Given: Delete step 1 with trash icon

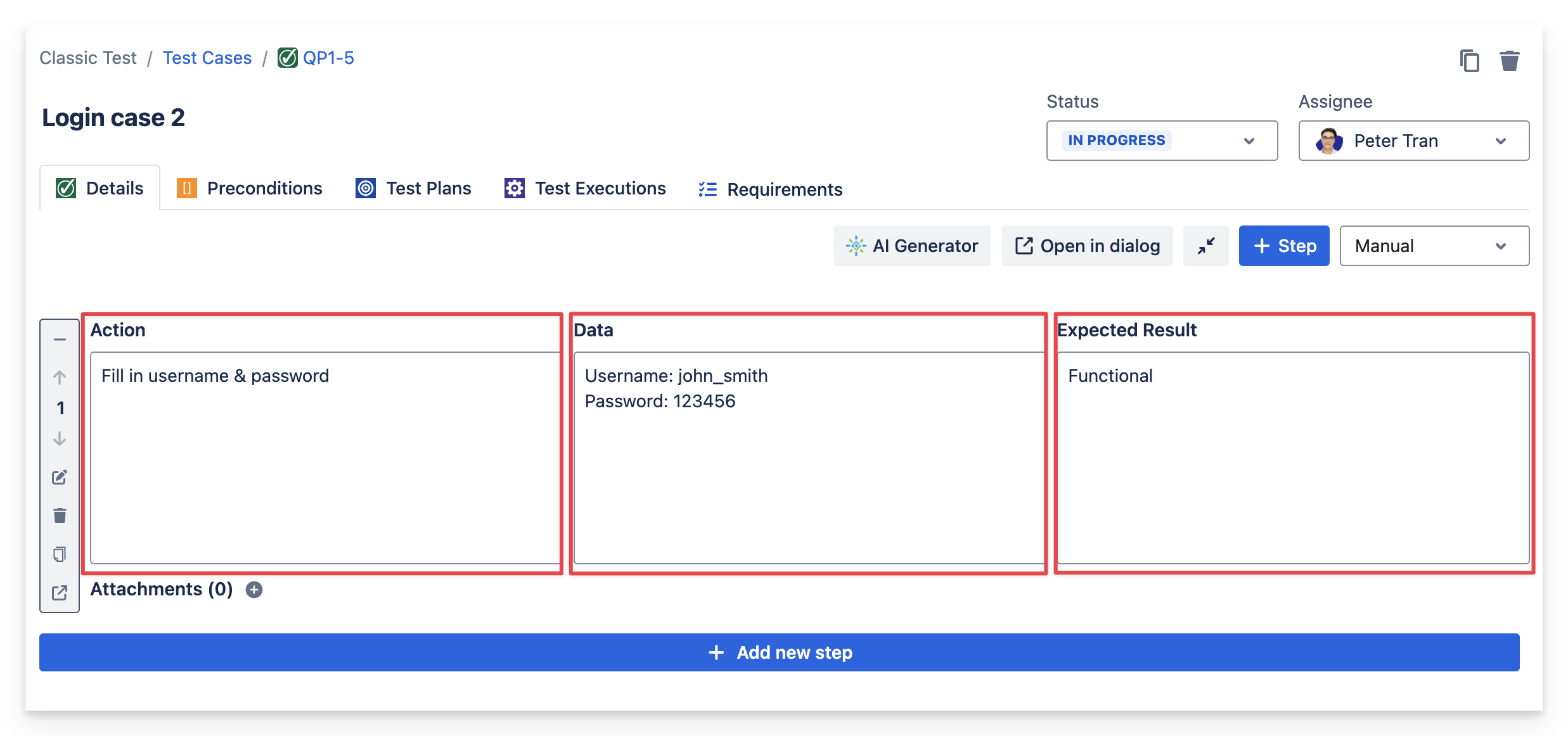Looking at the screenshot, I should coord(60,516).
